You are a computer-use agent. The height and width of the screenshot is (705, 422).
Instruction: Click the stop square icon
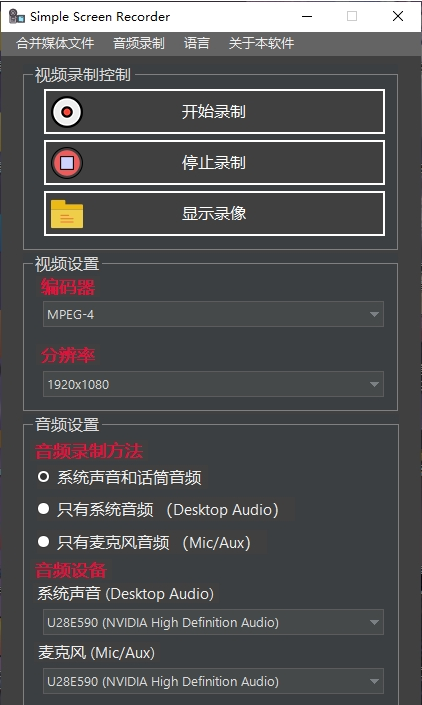coord(67,163)
